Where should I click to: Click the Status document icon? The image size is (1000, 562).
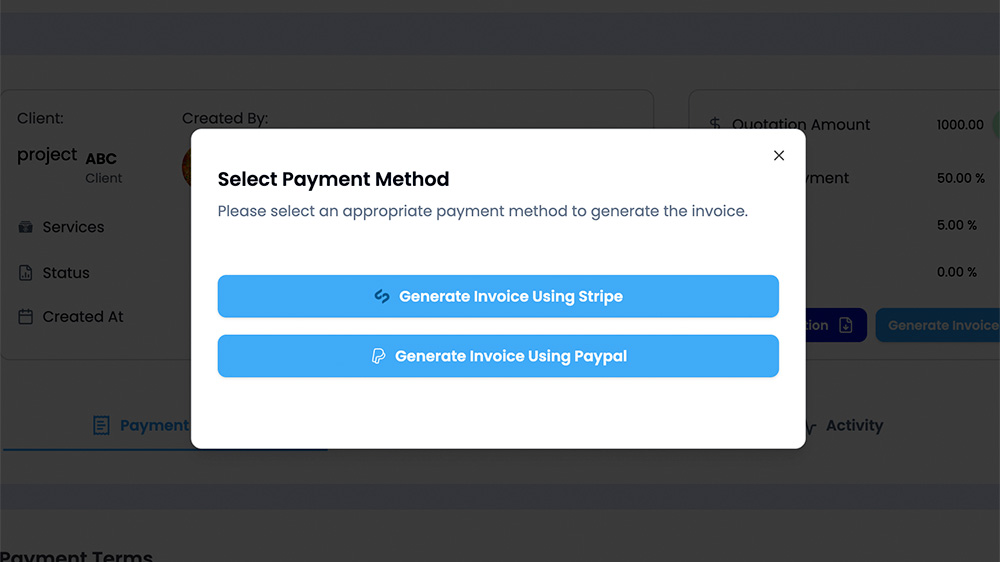[26, 273]
